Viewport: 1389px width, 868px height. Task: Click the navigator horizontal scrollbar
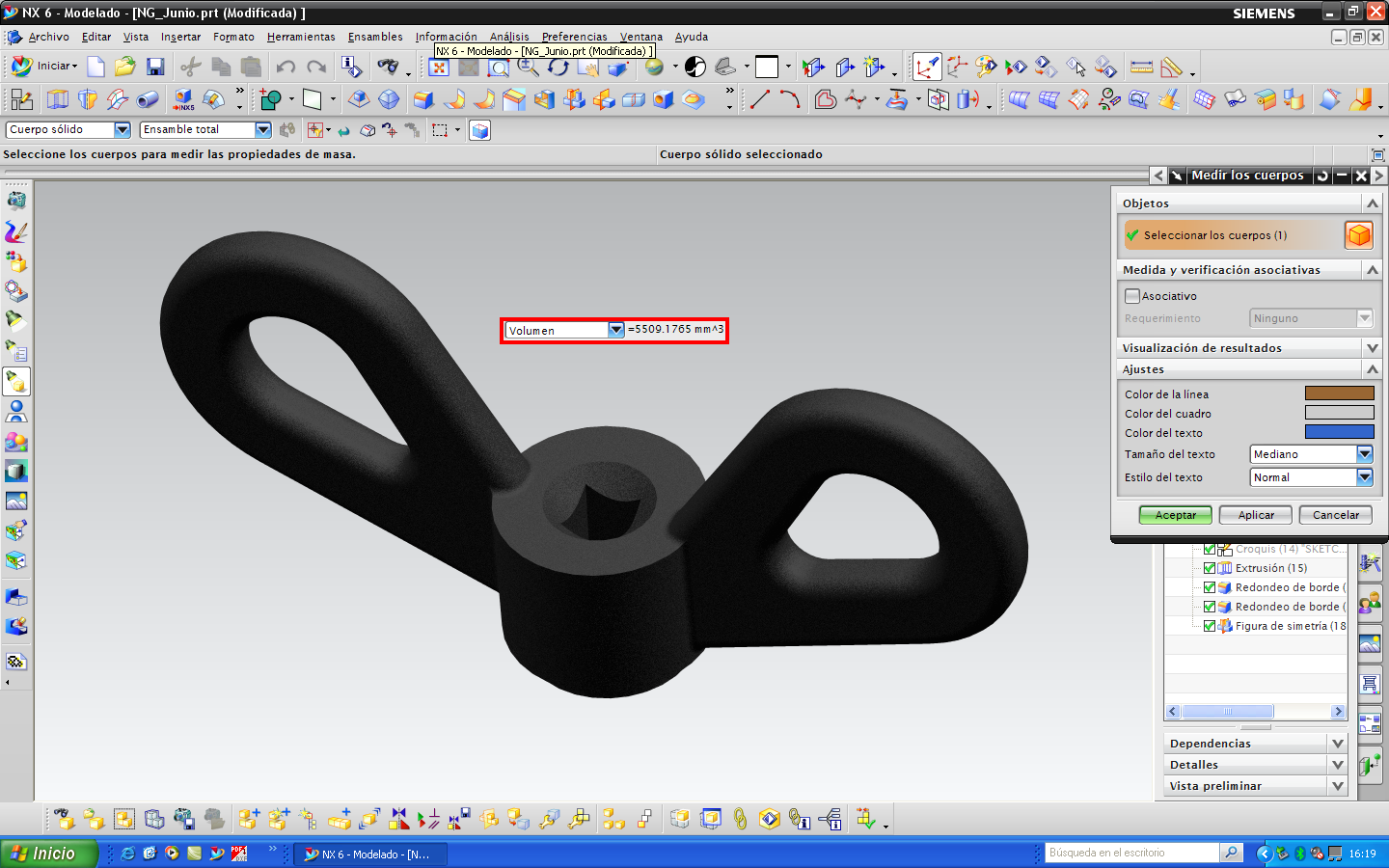click(1256, 712)
